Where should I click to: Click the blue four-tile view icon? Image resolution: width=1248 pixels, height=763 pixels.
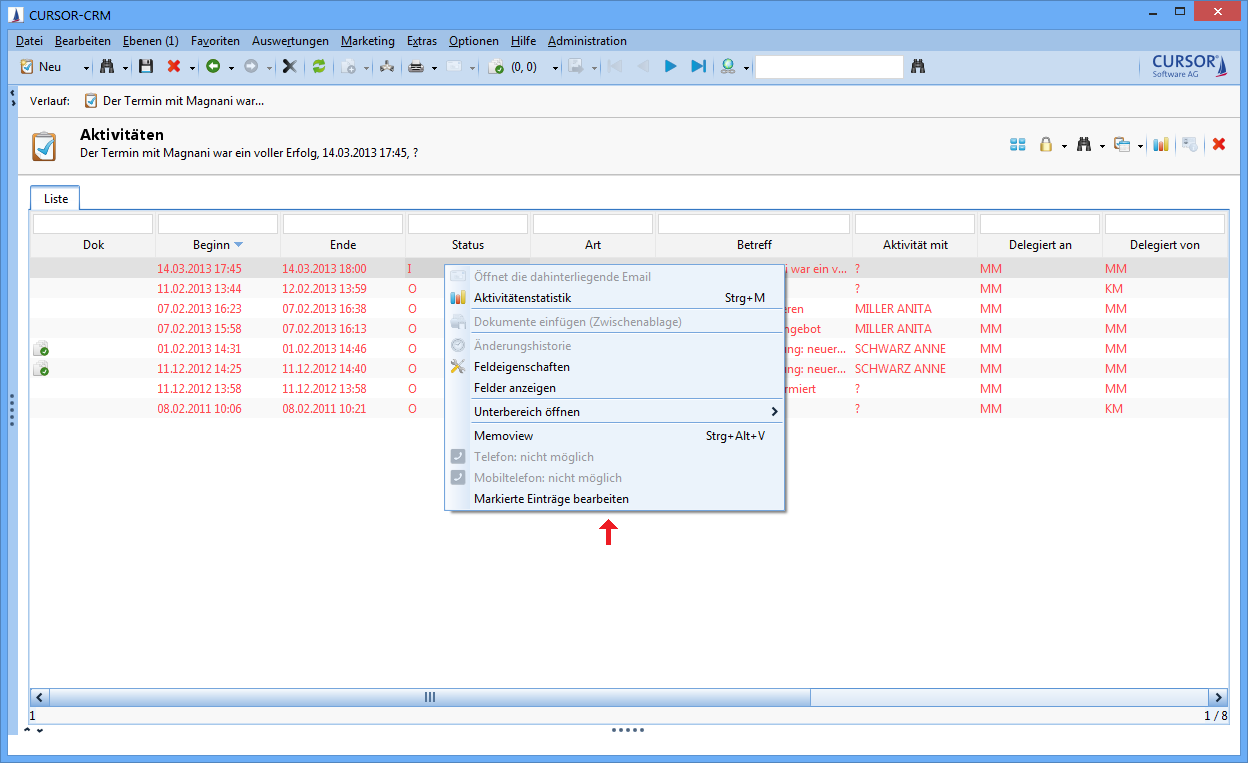coord(1018,144)
